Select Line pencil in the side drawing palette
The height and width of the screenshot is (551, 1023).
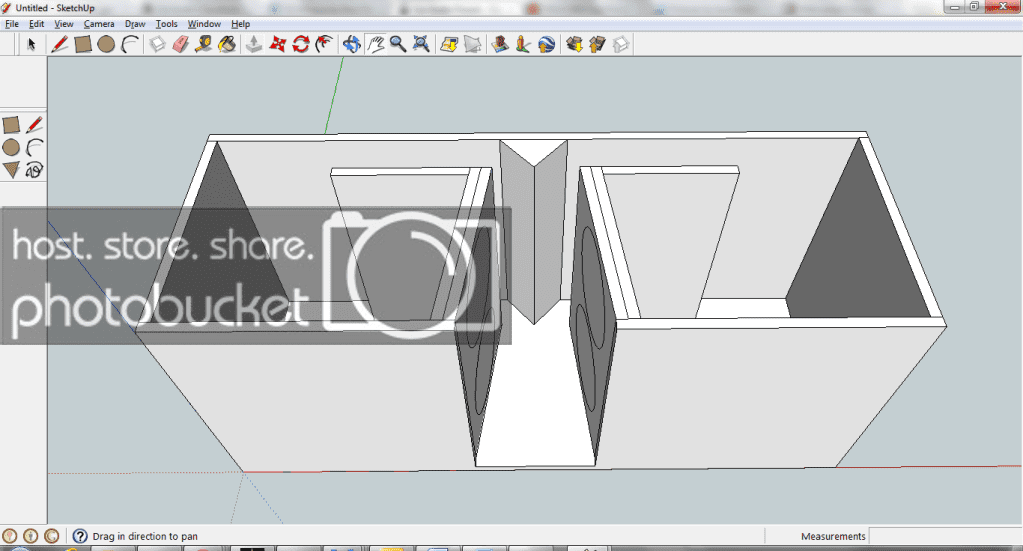point(35,125)
